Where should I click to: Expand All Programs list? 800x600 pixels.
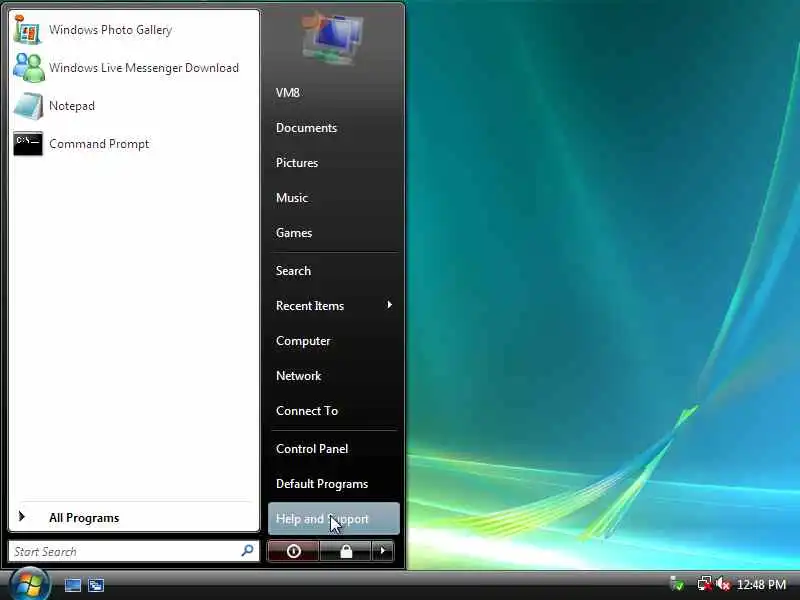(x=134, y=518)
